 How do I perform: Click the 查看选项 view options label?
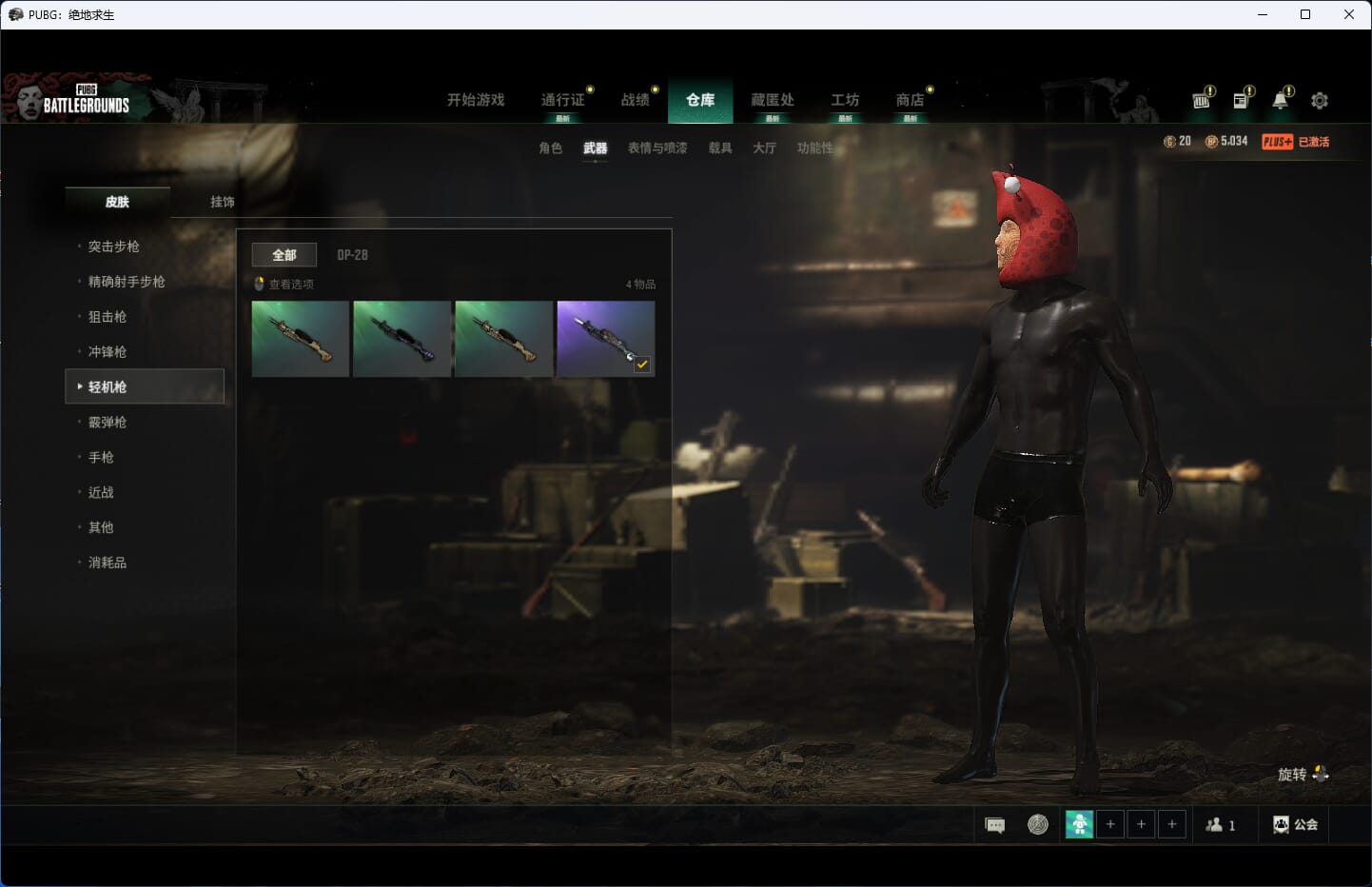[291, 285]
